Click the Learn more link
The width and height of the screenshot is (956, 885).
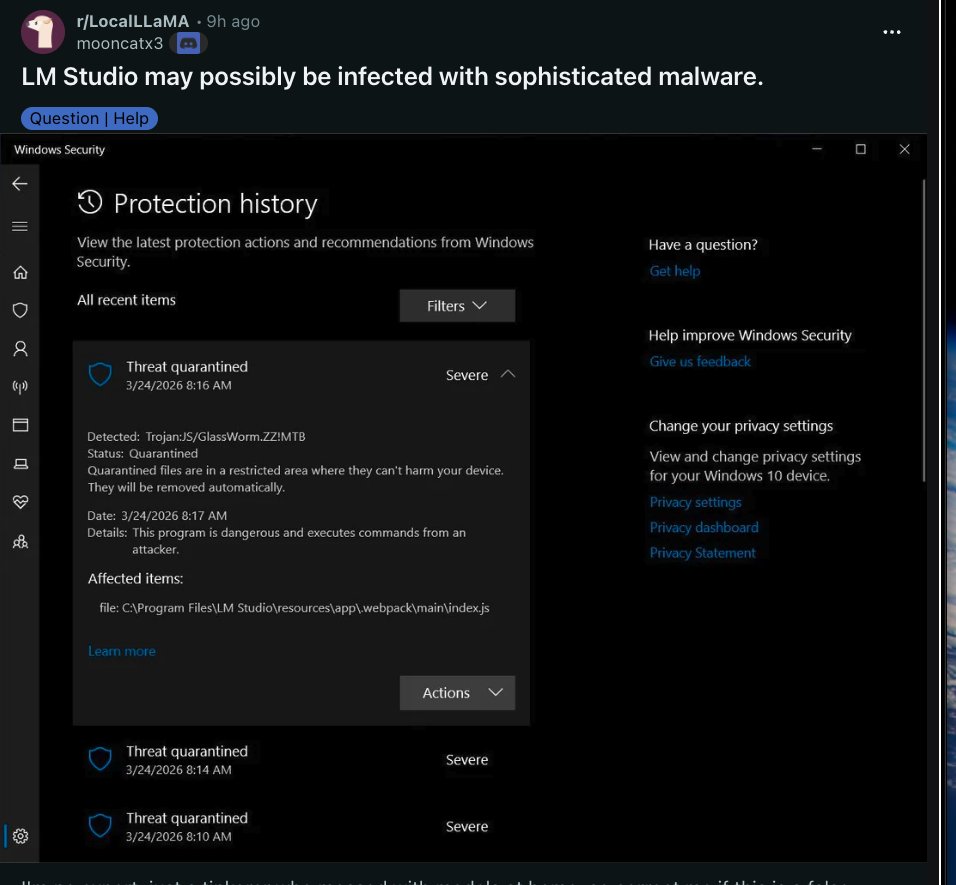122,651
